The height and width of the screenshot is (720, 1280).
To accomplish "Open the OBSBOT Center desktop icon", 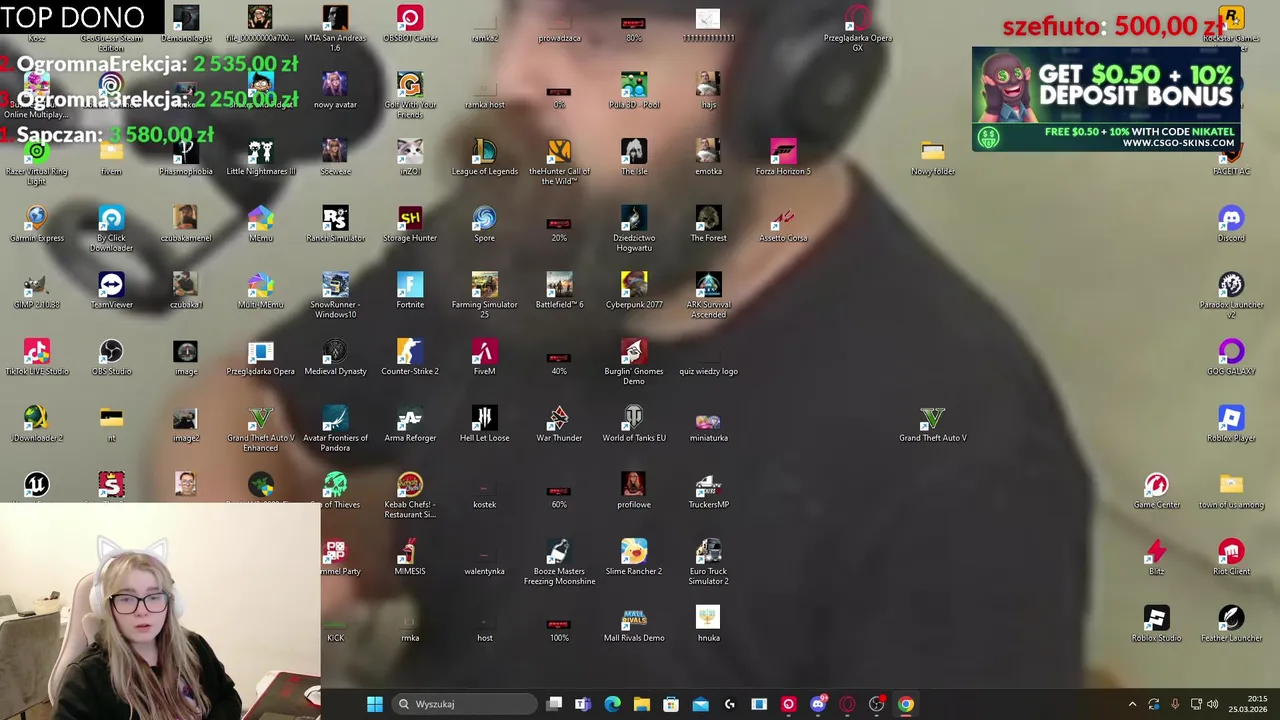I will [x=410, y=24].
